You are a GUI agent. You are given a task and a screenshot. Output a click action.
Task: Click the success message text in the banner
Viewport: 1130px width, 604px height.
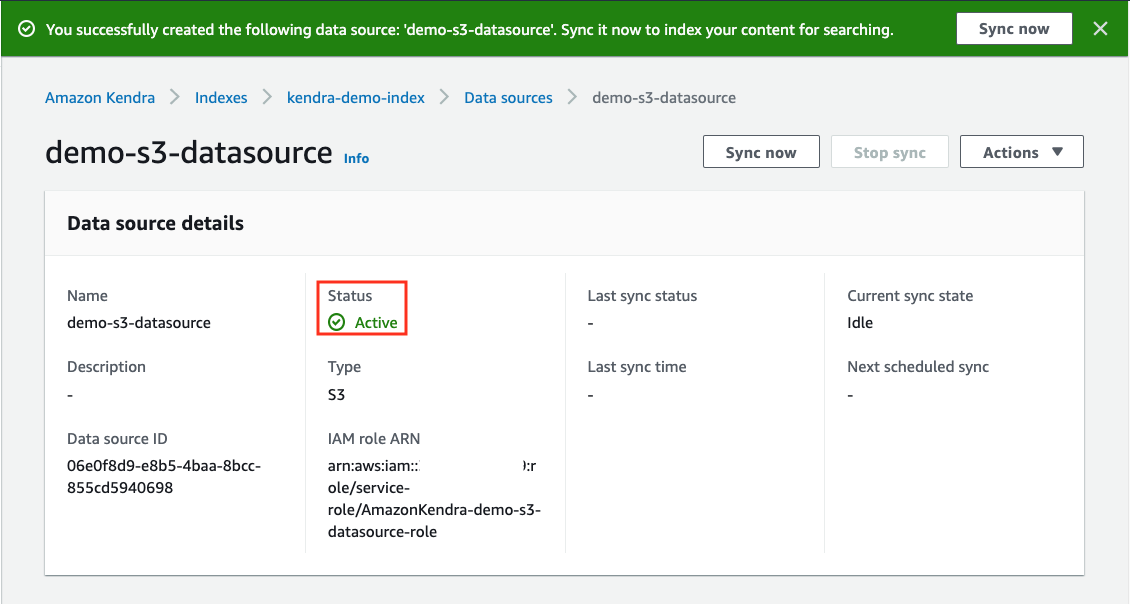pos(470,30)
